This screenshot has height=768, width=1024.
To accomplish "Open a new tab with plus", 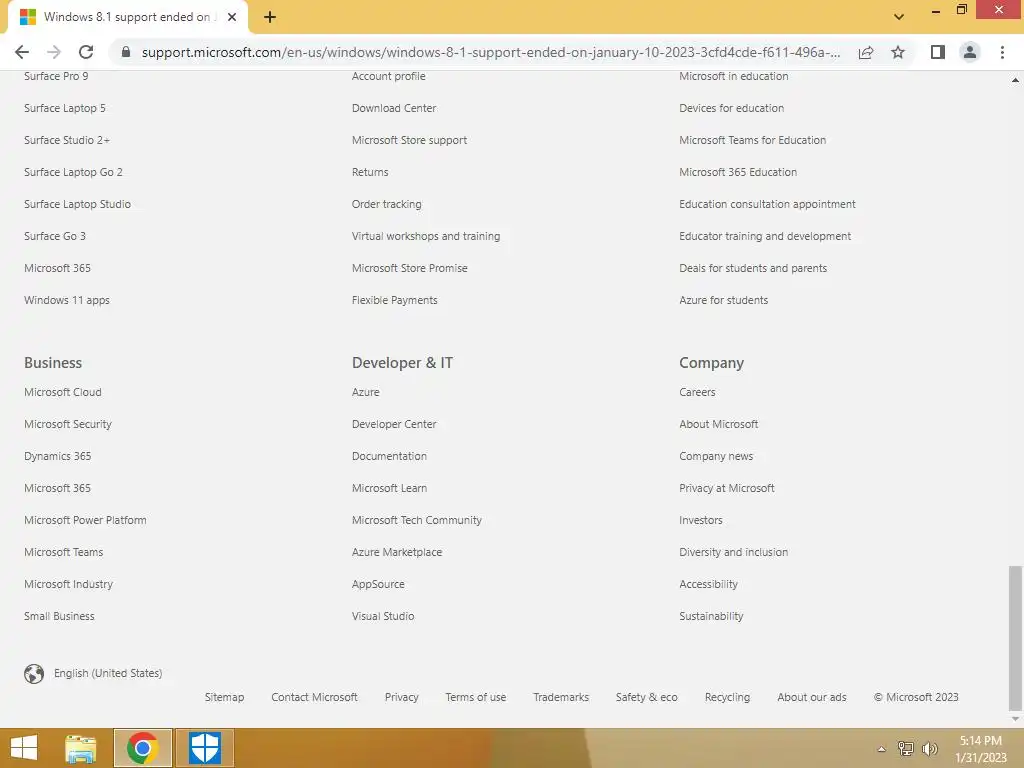I will [x=270, y=17].
